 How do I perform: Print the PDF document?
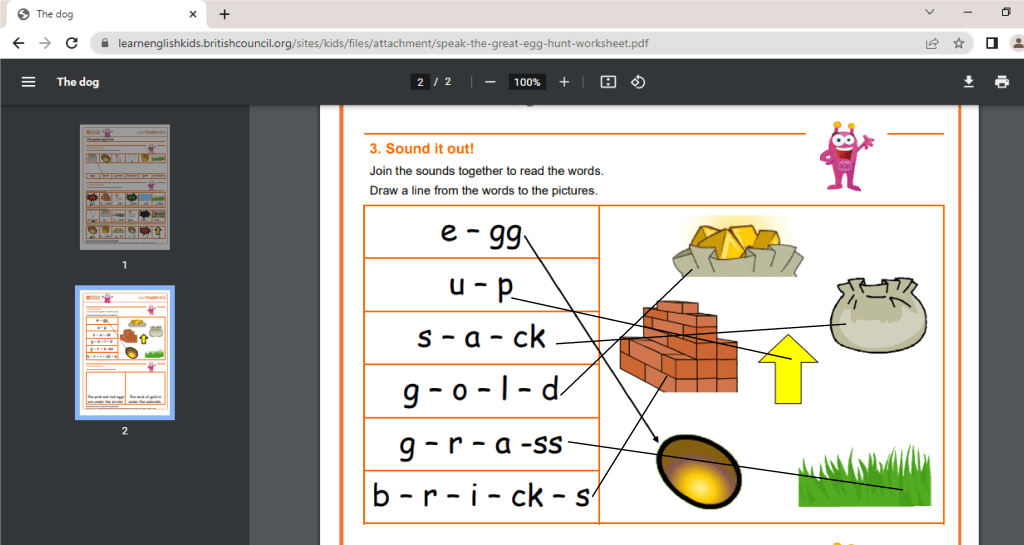[1002, 82]
